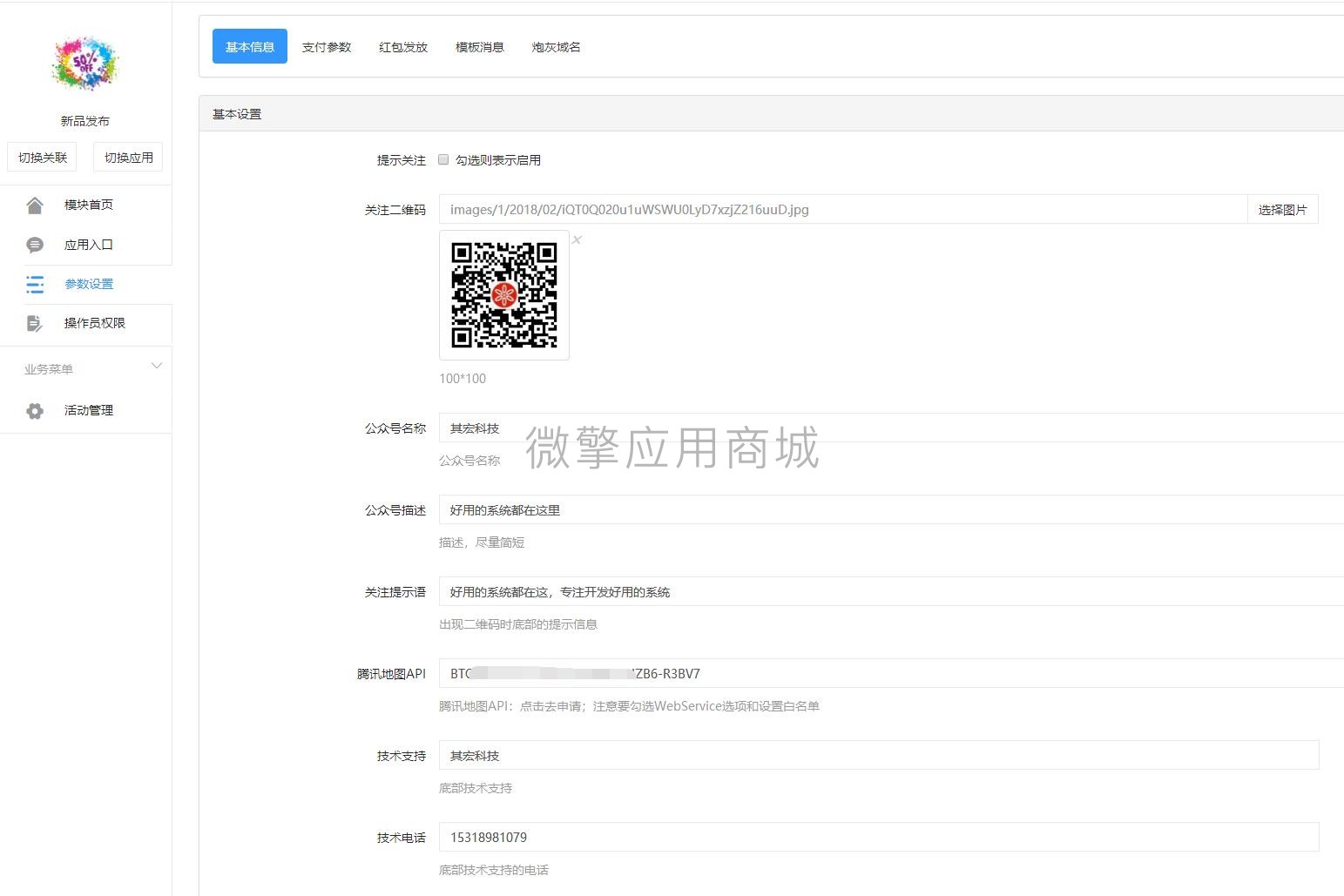The image size is (1344, 896).
Task: Go to the 炮灰域名 tab
Action: [557, 47]
